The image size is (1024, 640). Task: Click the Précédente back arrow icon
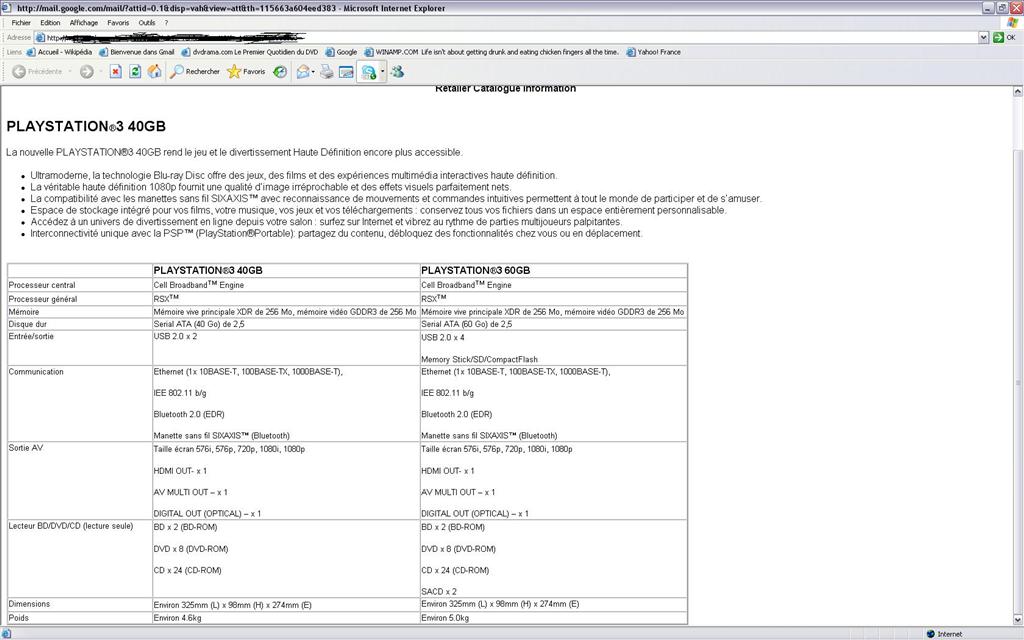coord(19,72)
